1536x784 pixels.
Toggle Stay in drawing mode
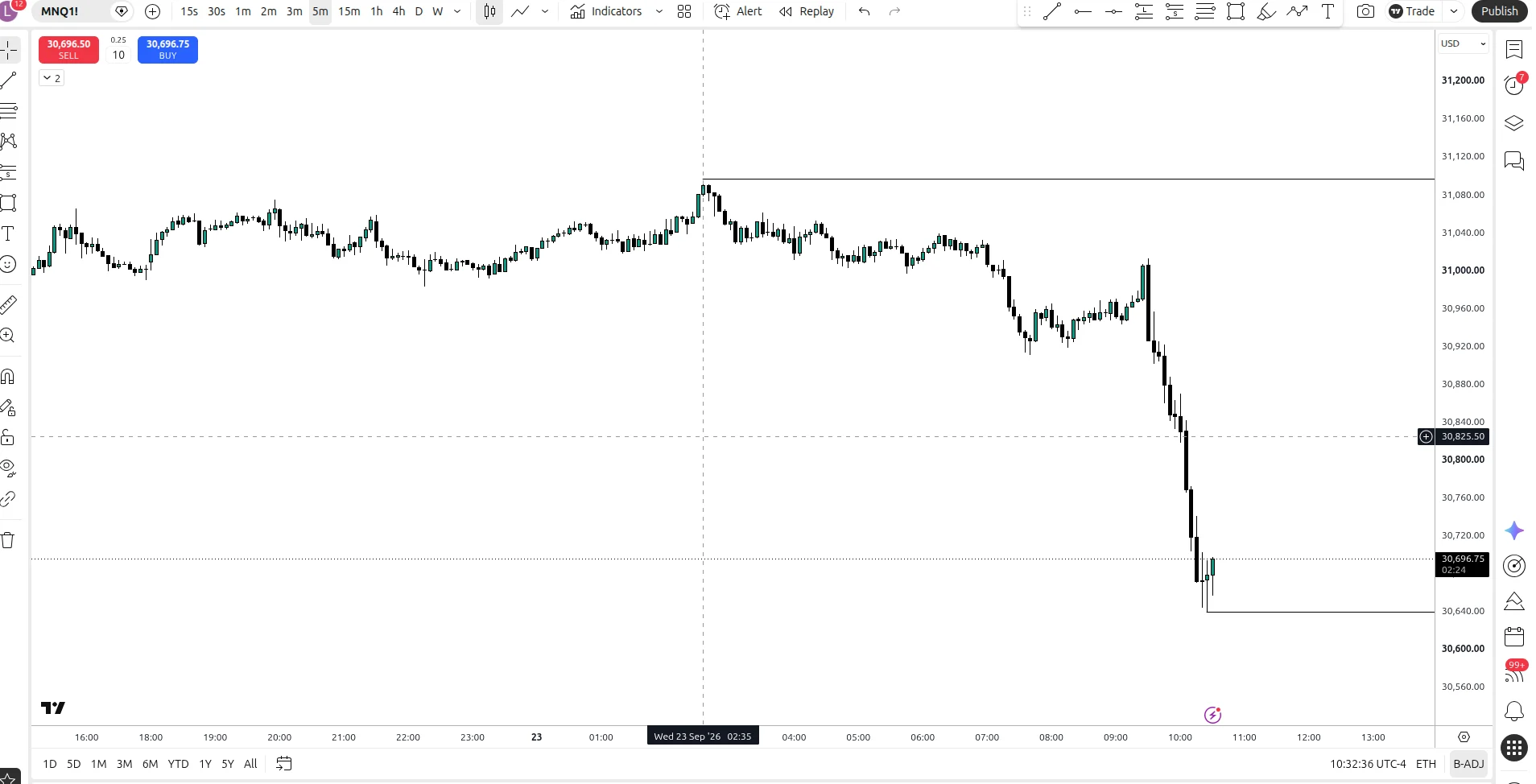[x=8, y=407]
